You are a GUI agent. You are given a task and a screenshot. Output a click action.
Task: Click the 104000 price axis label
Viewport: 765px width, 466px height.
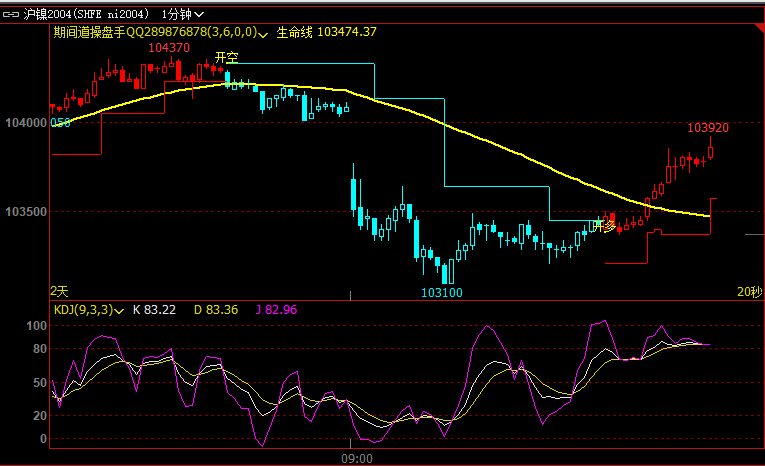point(24,122)
